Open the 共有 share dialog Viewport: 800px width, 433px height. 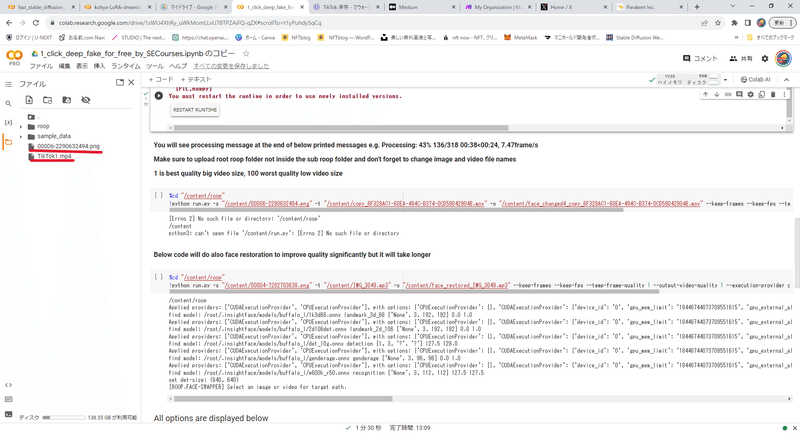[x=741, y=59]
